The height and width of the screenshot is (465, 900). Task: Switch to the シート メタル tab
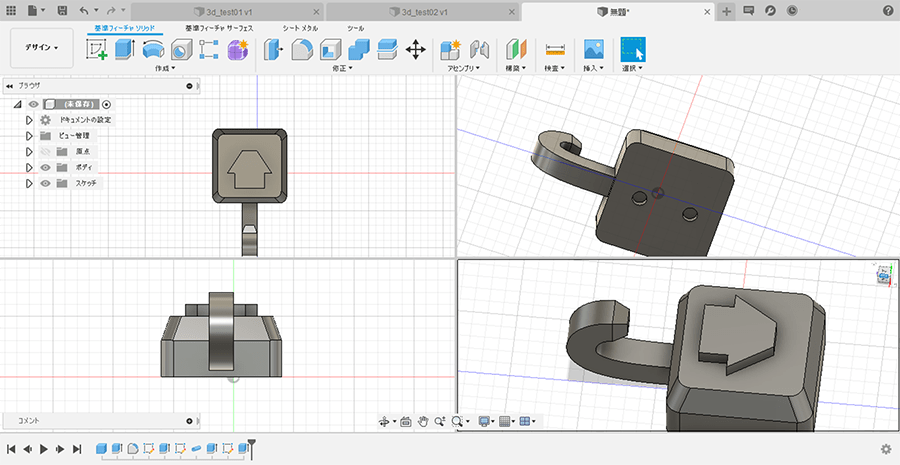(x=300, y=29)
